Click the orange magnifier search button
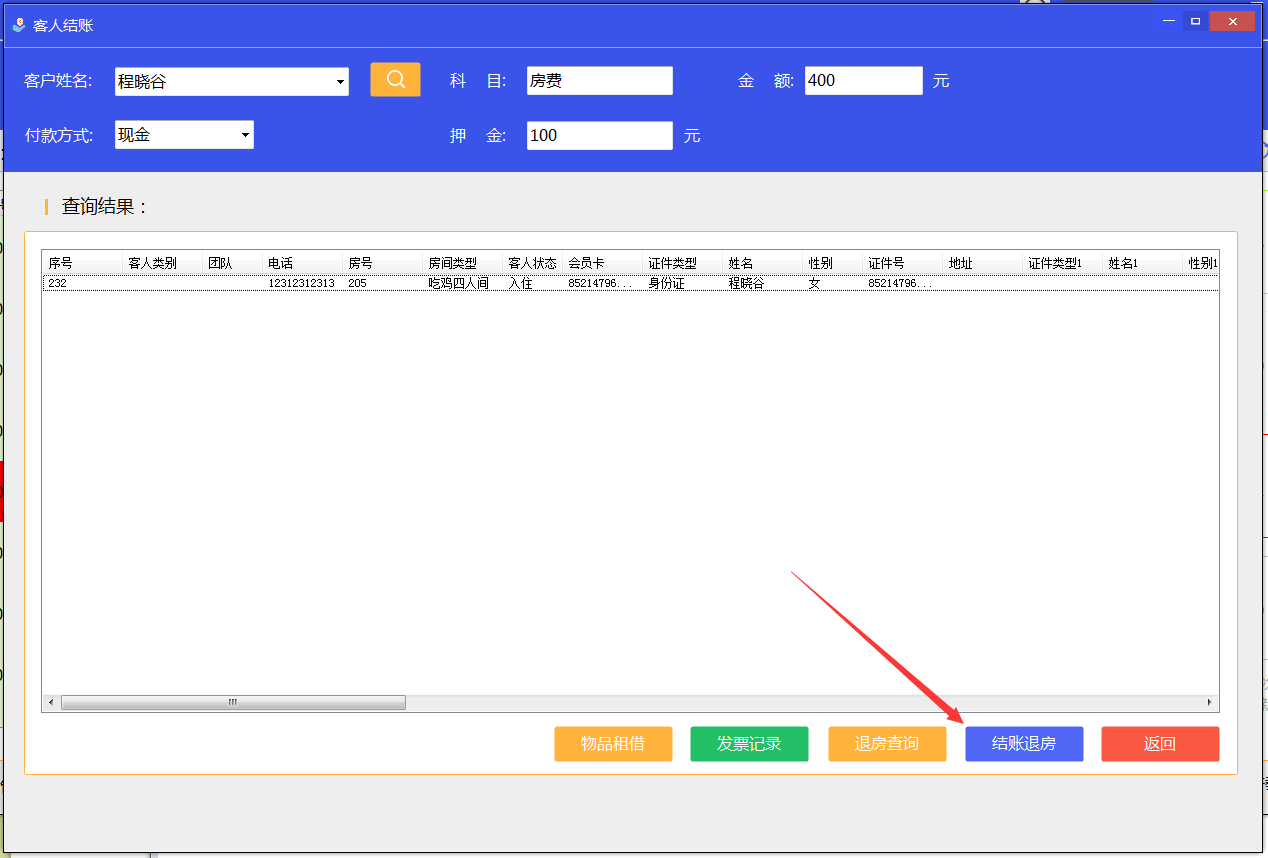Screen dimensions: 1268x858 395,80
